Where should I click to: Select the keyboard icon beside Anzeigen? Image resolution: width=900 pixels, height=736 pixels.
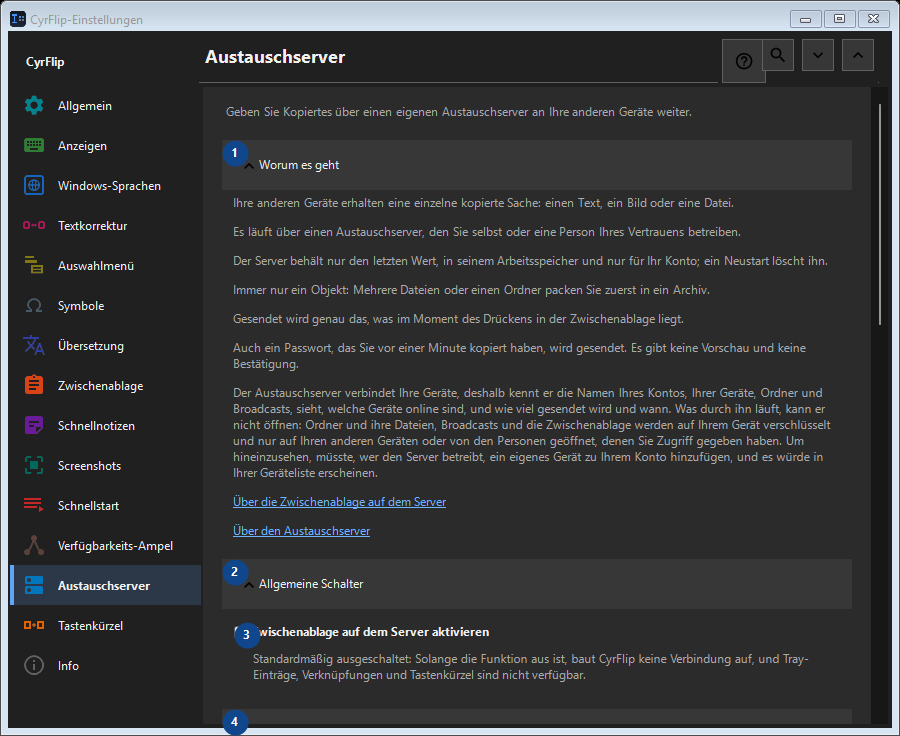pos(34,146)
